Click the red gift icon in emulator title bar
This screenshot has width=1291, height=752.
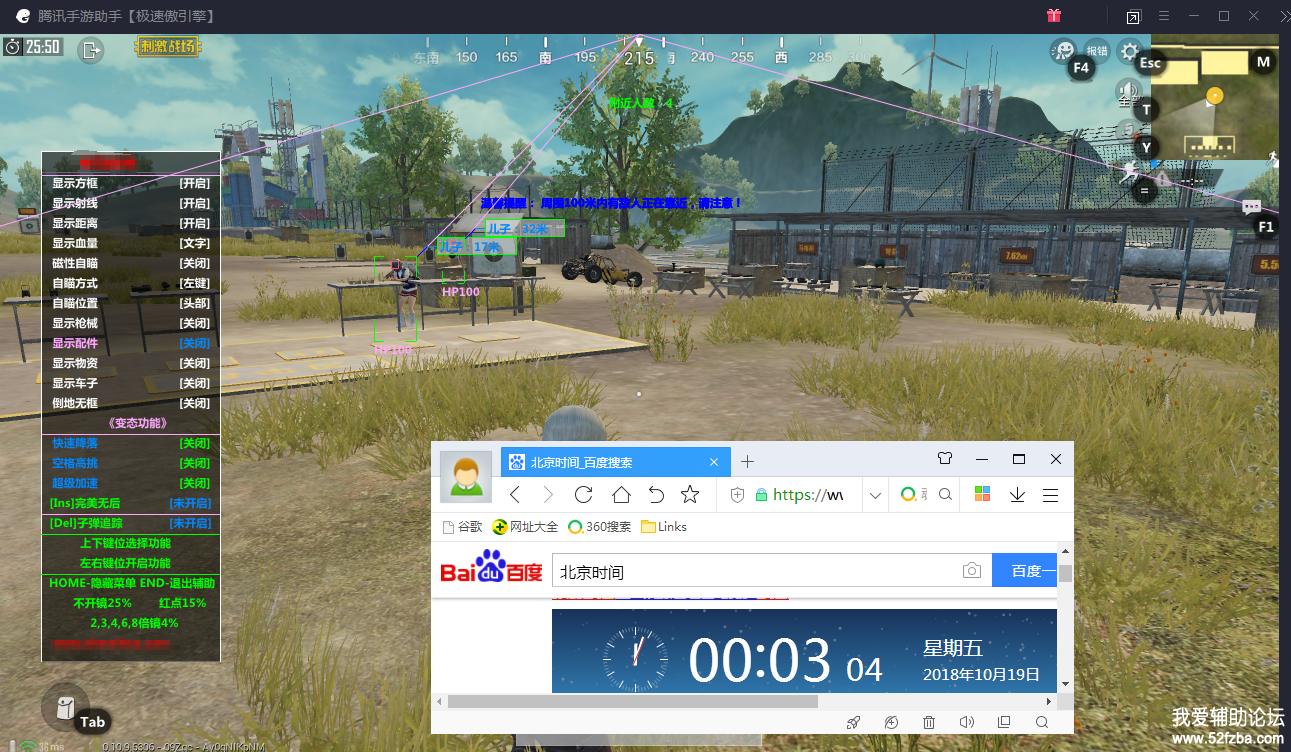point(1053,16)
